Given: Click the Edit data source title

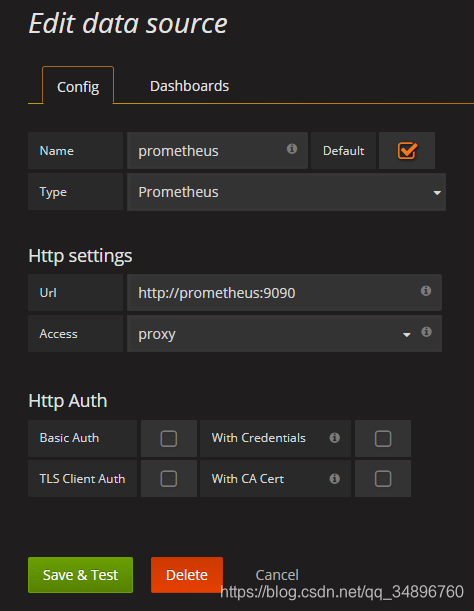Looking at the screenshot, I should (x=128, y=23).
